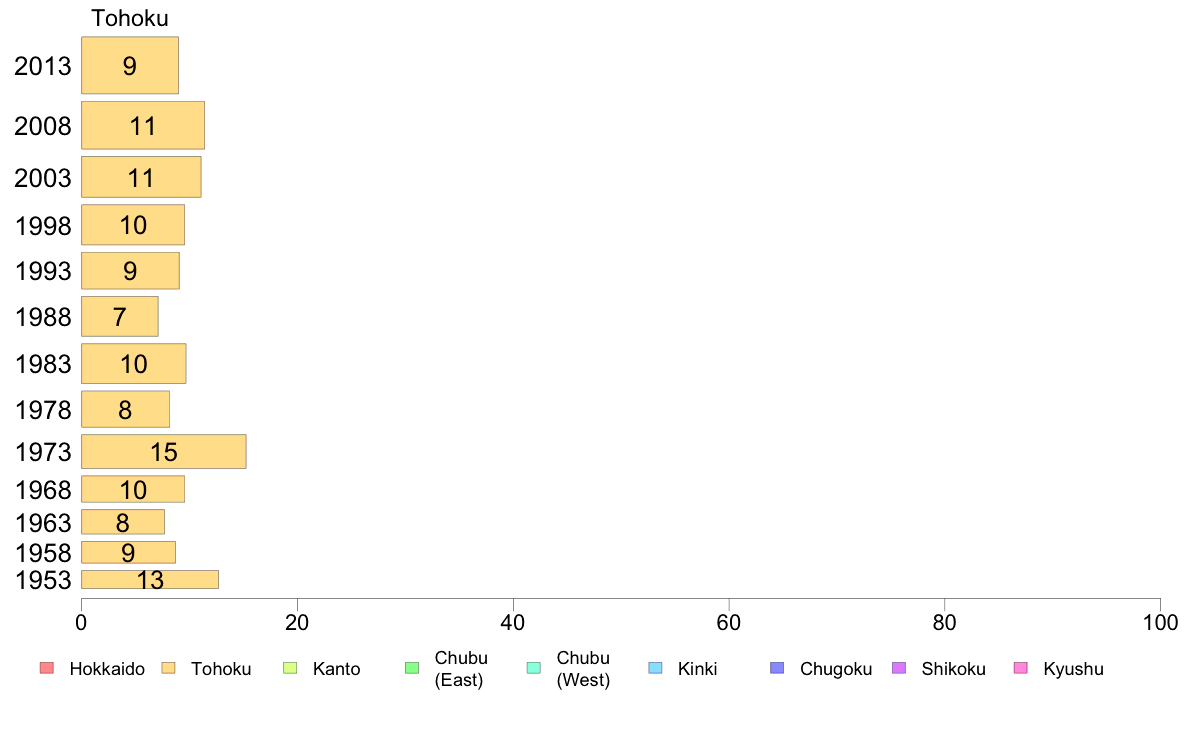
Task: Click the Tohoku title above the bars
Action: pos(130,18)
